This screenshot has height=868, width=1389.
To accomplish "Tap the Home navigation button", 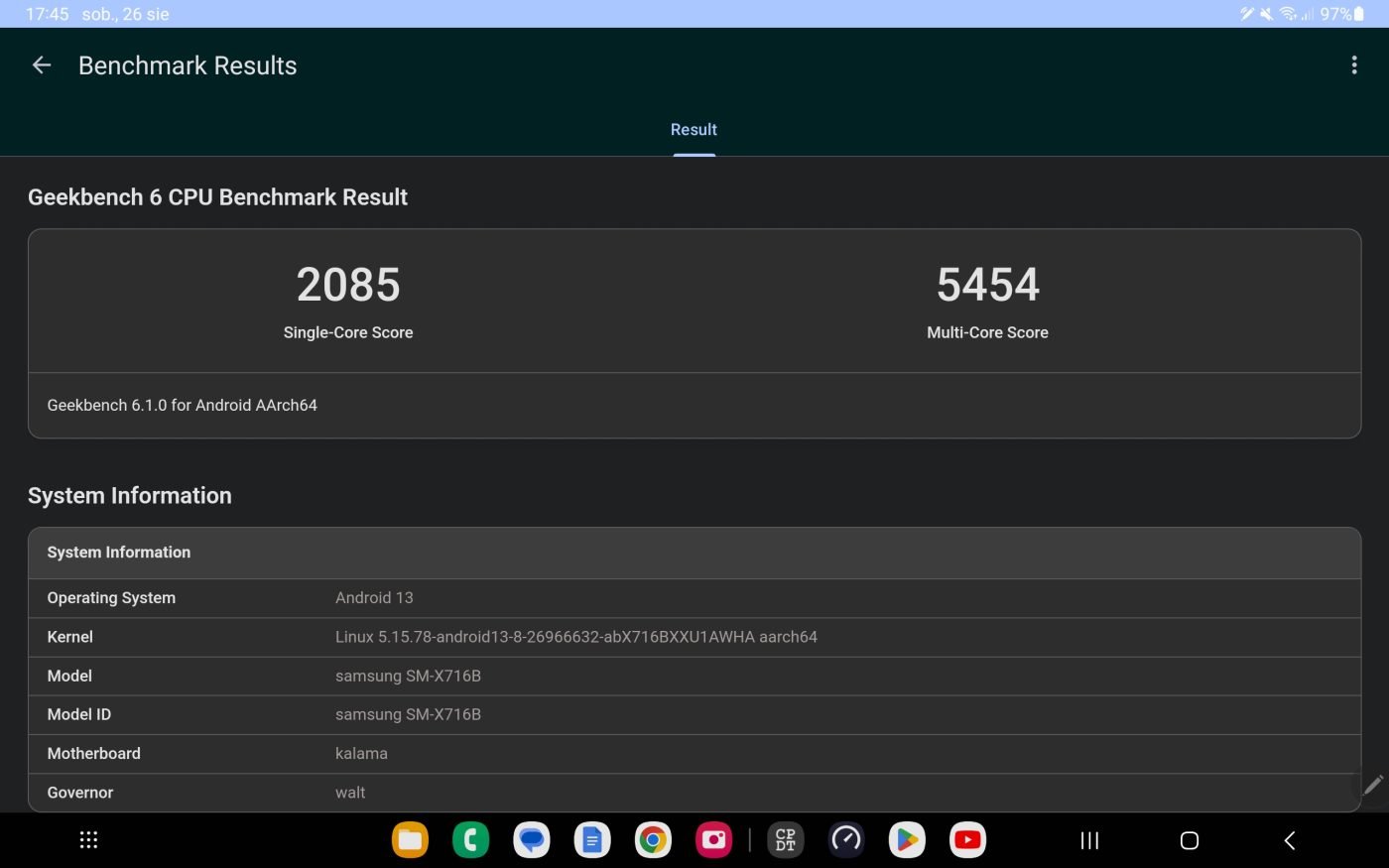I will tap(1190, 840).
